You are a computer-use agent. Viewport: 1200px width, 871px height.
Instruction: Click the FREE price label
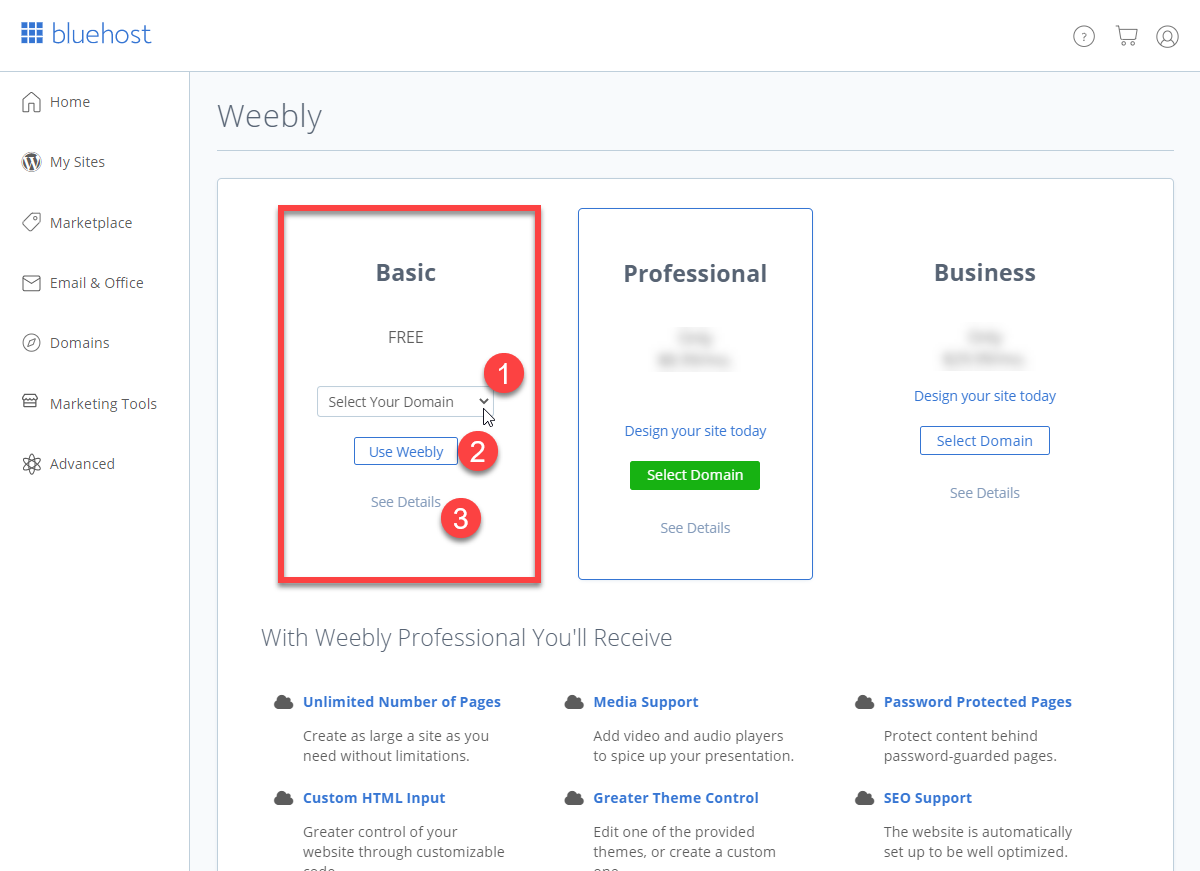coord(406,337)
